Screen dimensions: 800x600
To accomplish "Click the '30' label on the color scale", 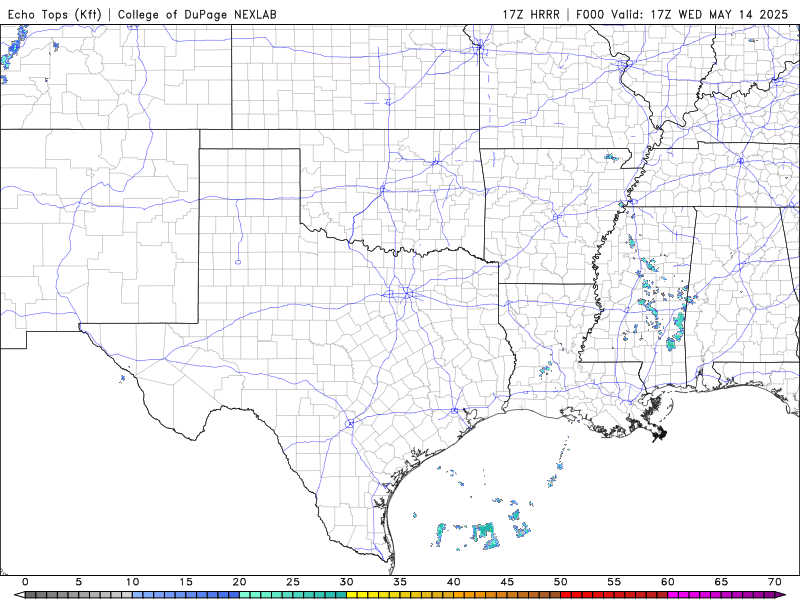I will [346, 582].
